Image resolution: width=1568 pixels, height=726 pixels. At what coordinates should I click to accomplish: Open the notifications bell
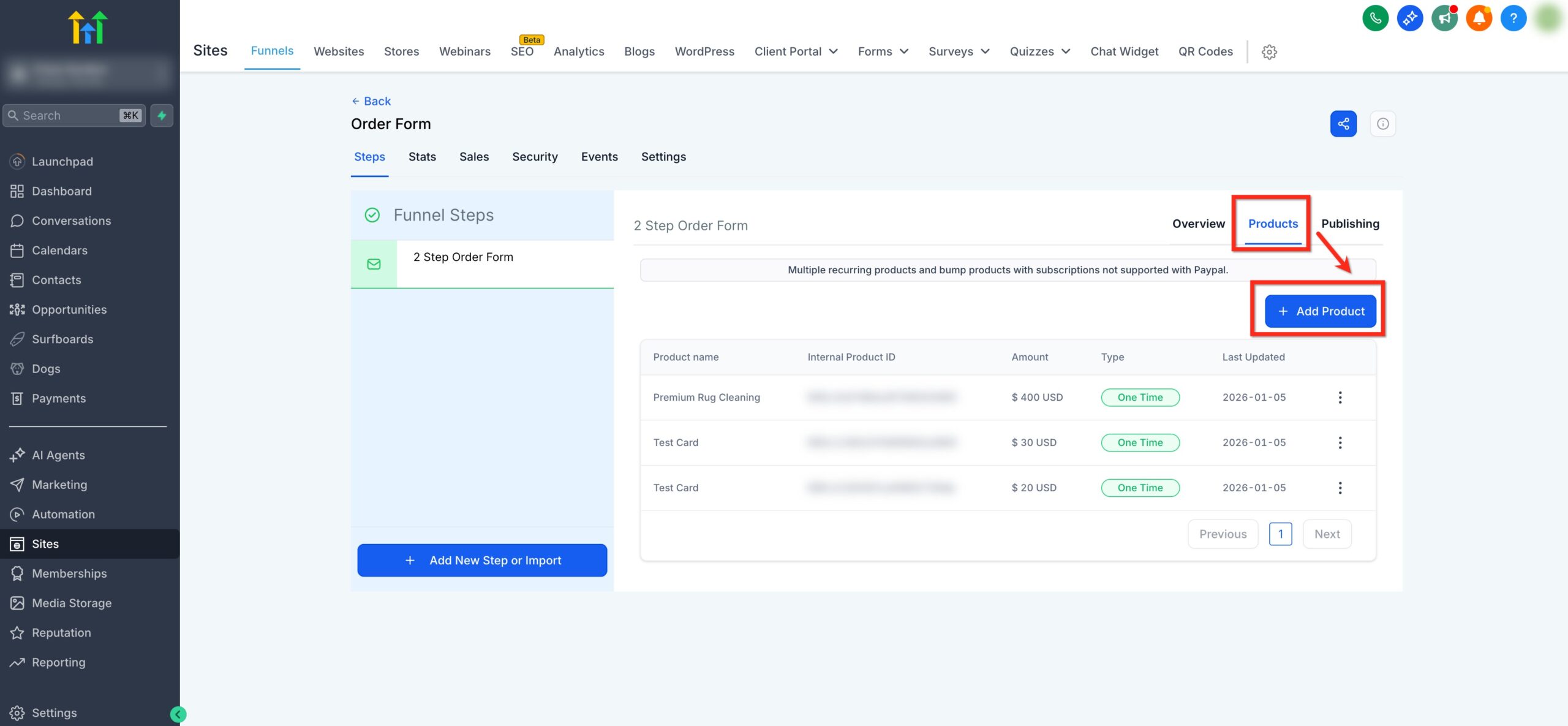tap(1479, 18)
